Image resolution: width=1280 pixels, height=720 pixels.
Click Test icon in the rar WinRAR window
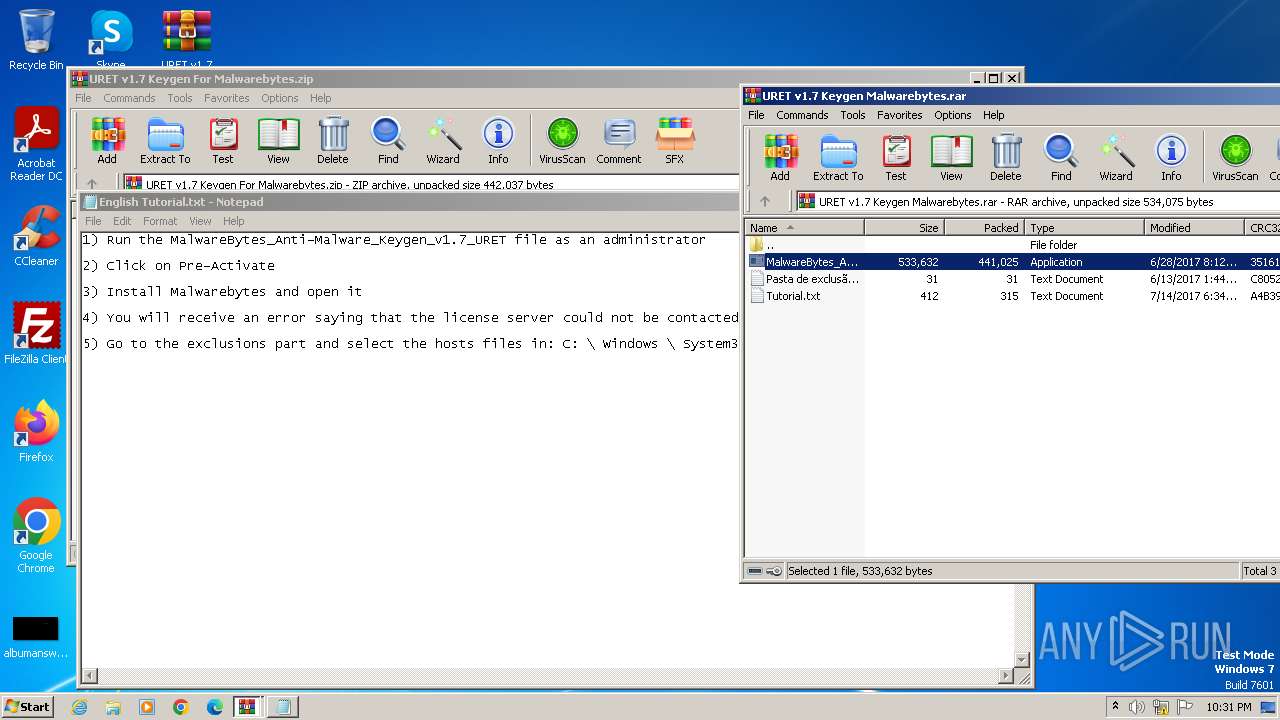pyautogui.click(x=896, y=158)
